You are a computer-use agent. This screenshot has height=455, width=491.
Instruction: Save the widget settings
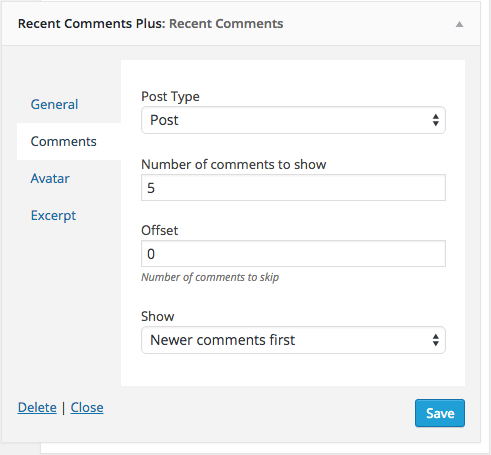[x=440, y=413]
